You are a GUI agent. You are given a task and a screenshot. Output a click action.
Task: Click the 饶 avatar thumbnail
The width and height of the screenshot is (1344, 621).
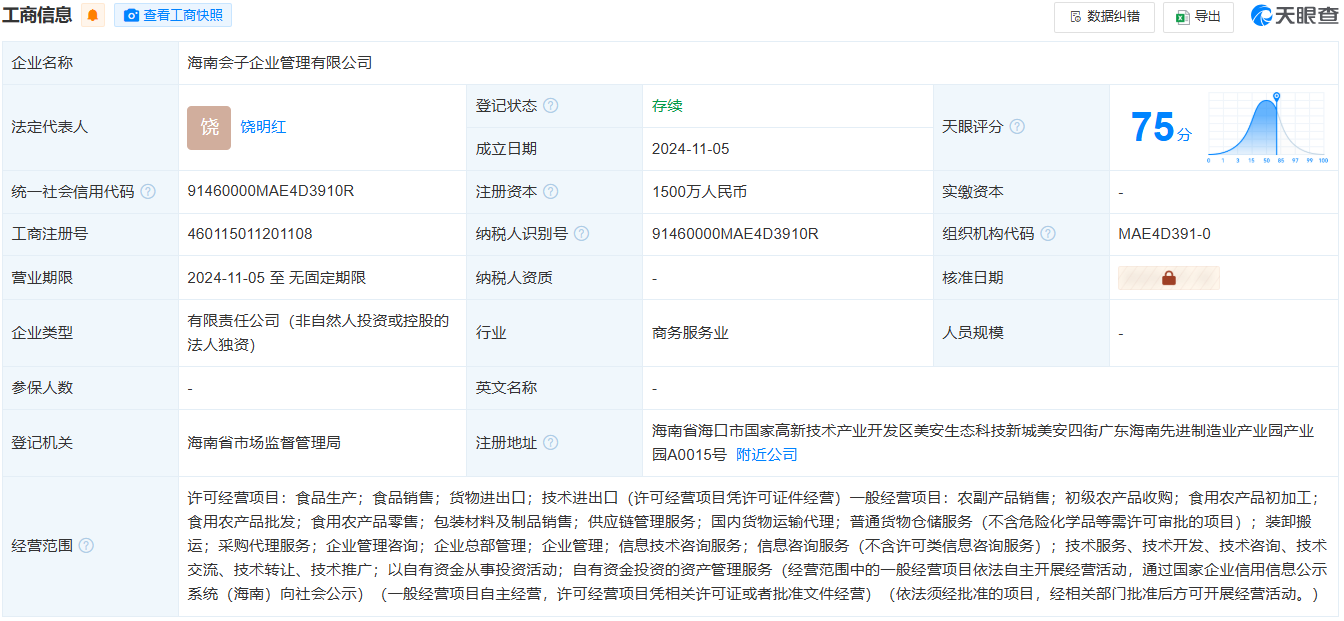(x=209, y=127)
